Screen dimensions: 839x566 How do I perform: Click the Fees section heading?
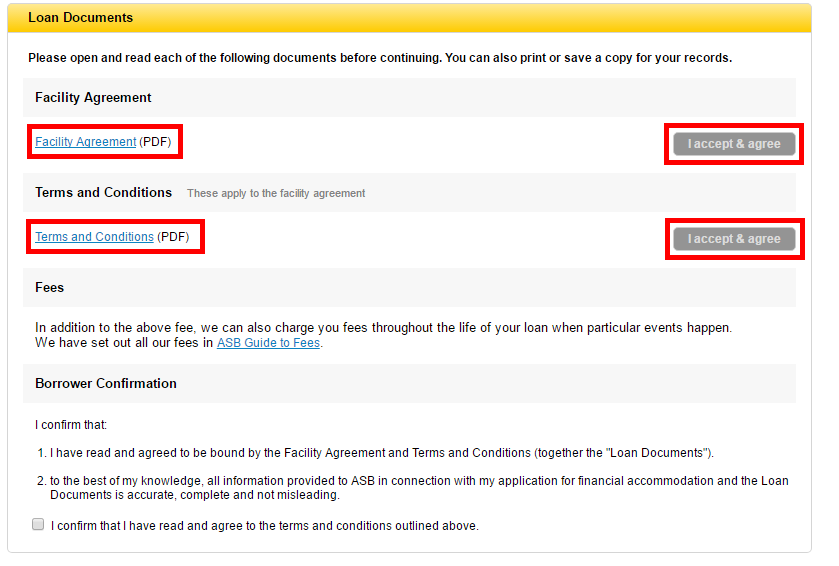click(49, 287)
